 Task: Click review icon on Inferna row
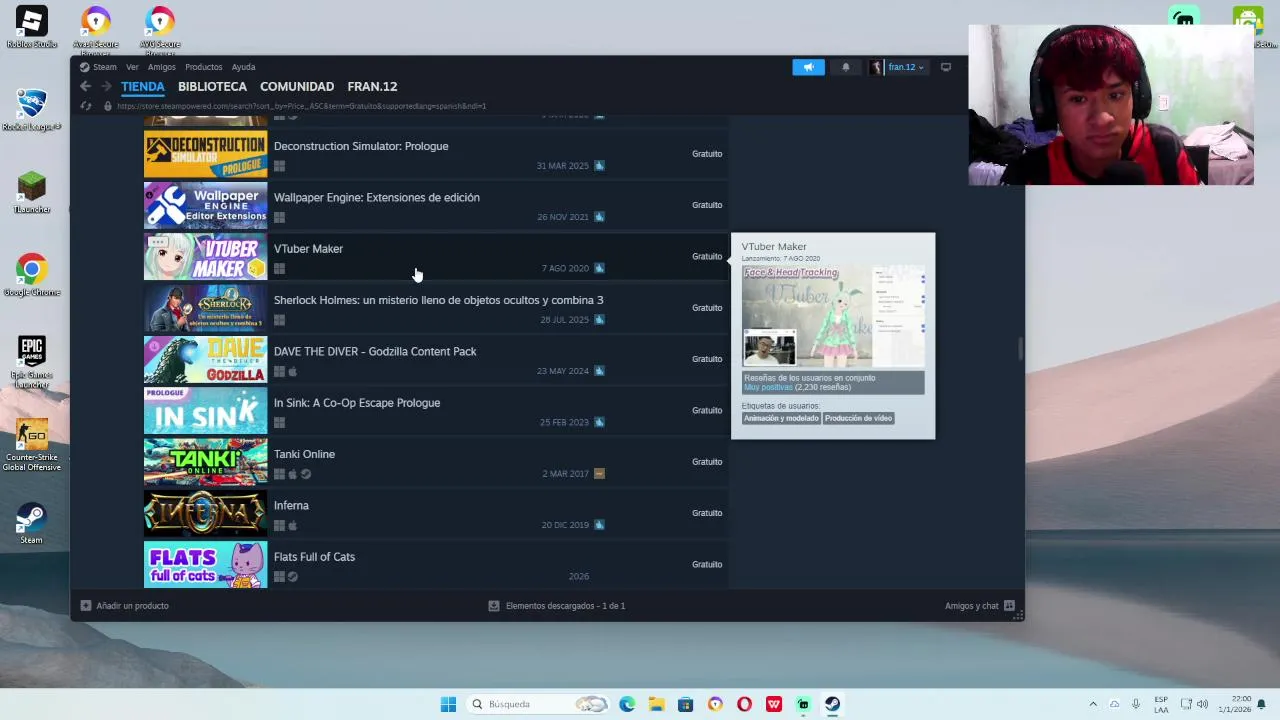599,525
